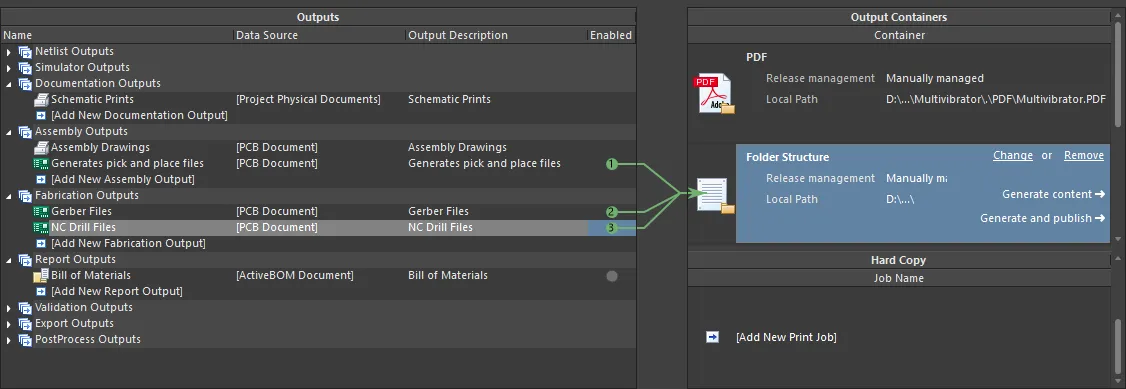1126x389 pixels.
Task: Collapse the Assembly Outputs category
Action: click(9, 131)
